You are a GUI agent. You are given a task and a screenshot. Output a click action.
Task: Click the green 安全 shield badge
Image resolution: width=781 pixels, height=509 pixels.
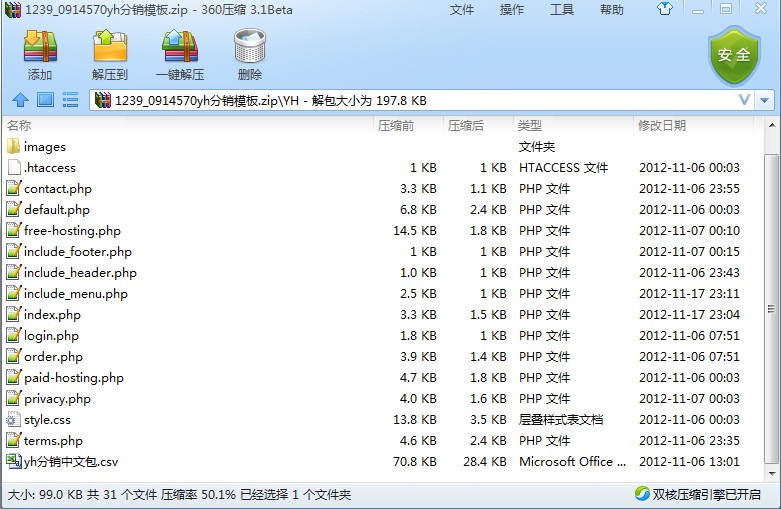(x=734, y=56)
